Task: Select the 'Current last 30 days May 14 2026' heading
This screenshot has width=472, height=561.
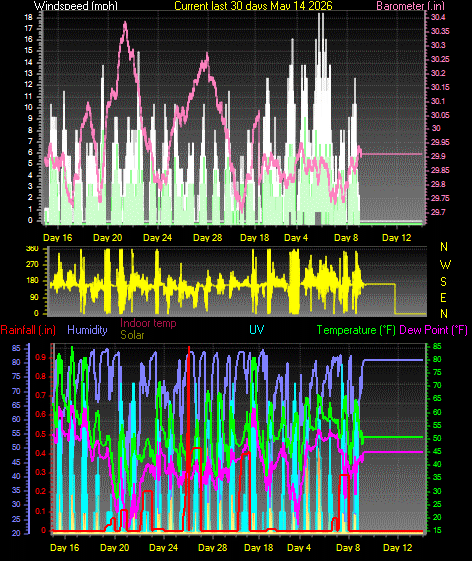Action: [253, 5]
